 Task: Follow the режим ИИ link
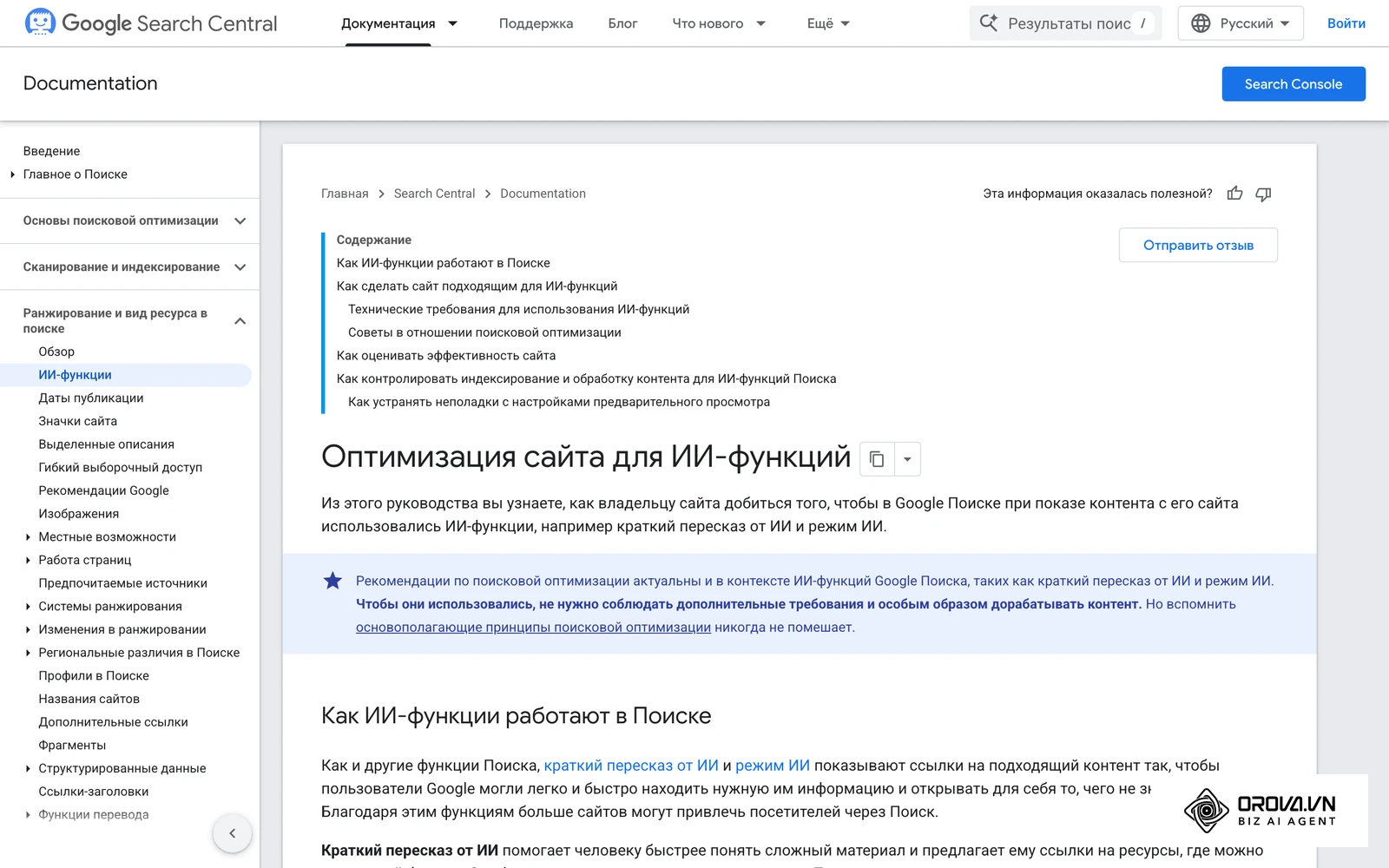[x=773, y=766]
